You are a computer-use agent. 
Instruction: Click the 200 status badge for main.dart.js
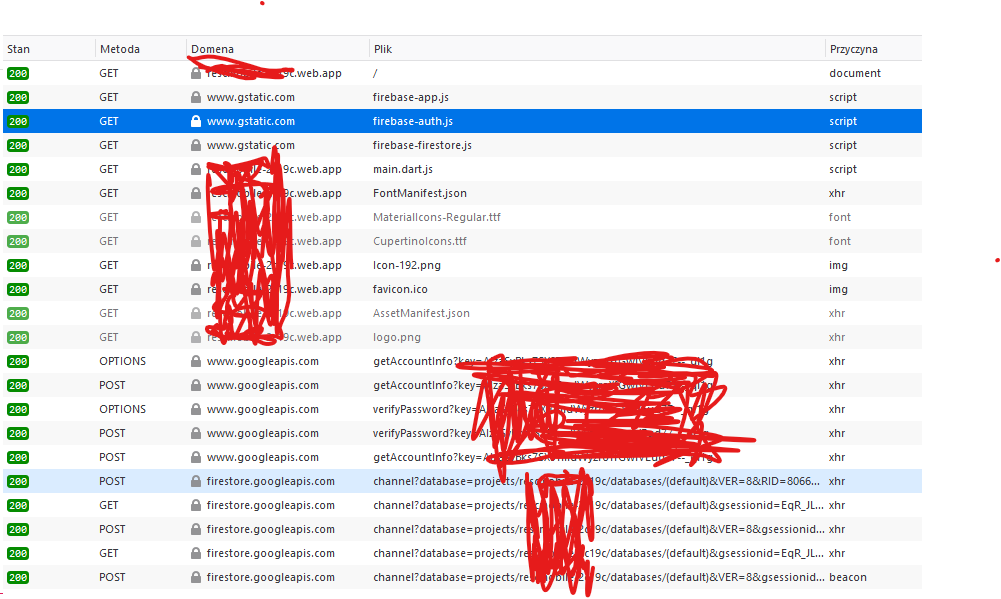tap(18, 169)
